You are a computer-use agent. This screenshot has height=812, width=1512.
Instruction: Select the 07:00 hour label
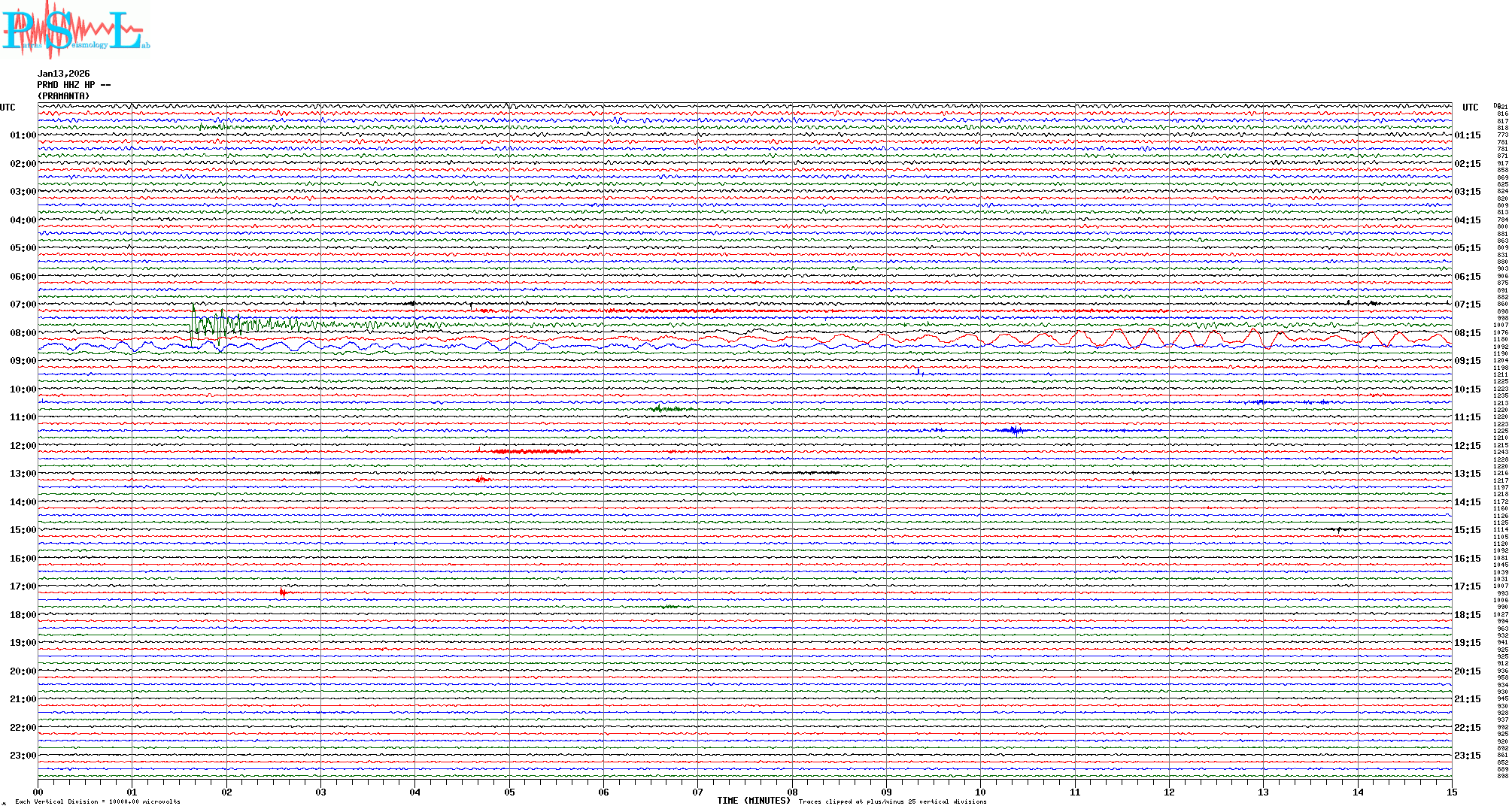pos(23,304)
